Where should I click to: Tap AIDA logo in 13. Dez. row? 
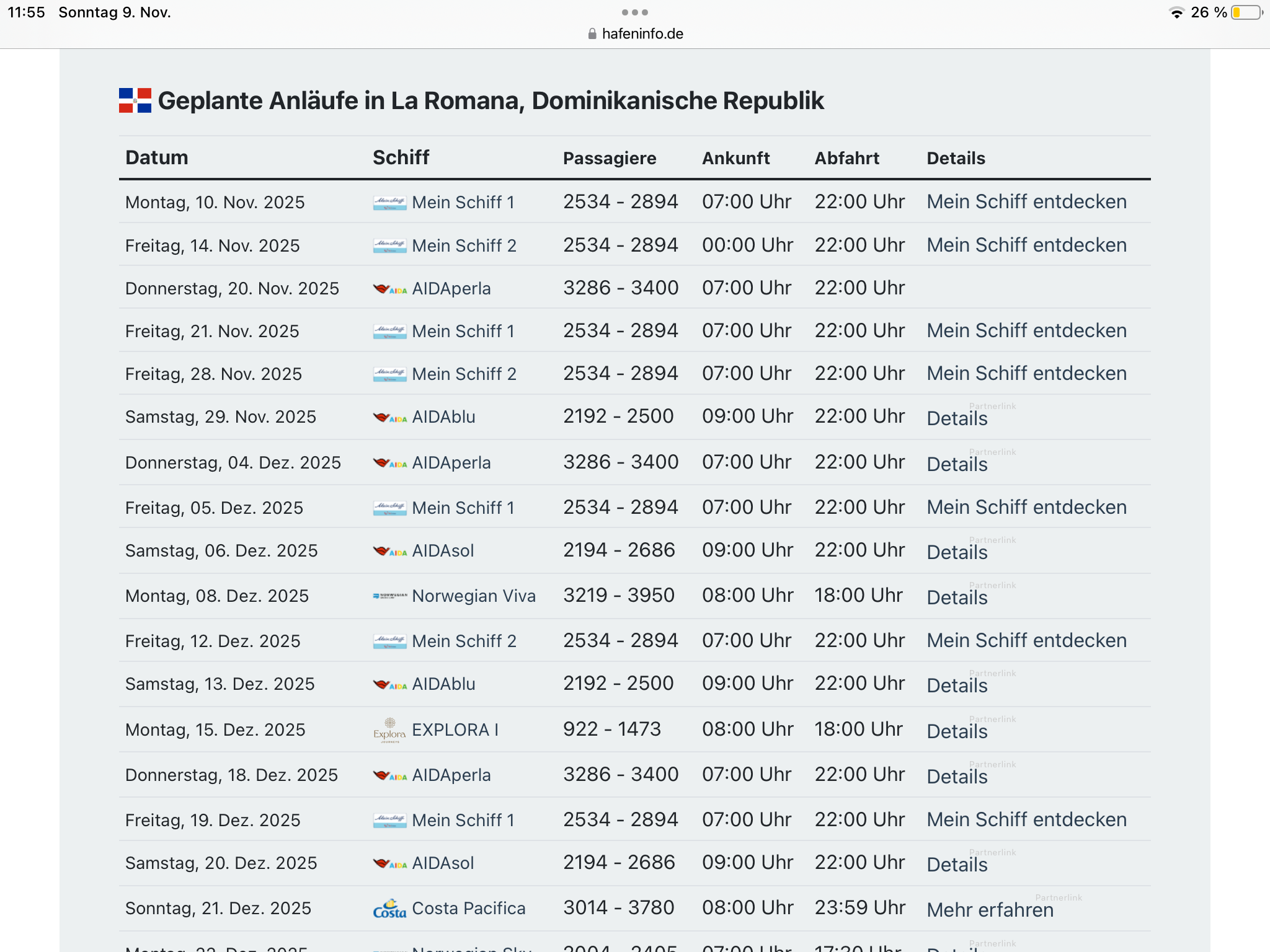point(390,684)
